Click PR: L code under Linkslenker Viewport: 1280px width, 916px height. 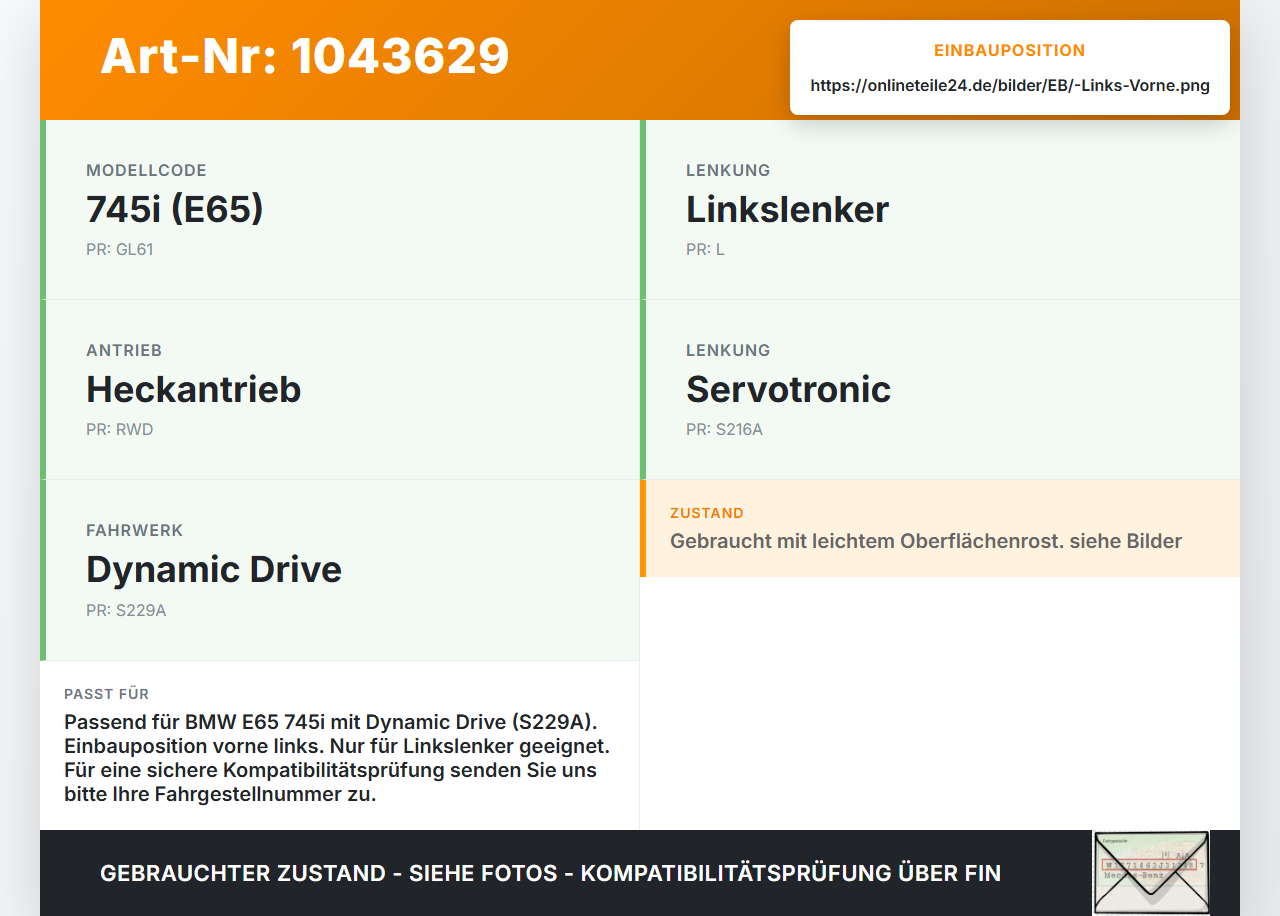coord(705,250)
